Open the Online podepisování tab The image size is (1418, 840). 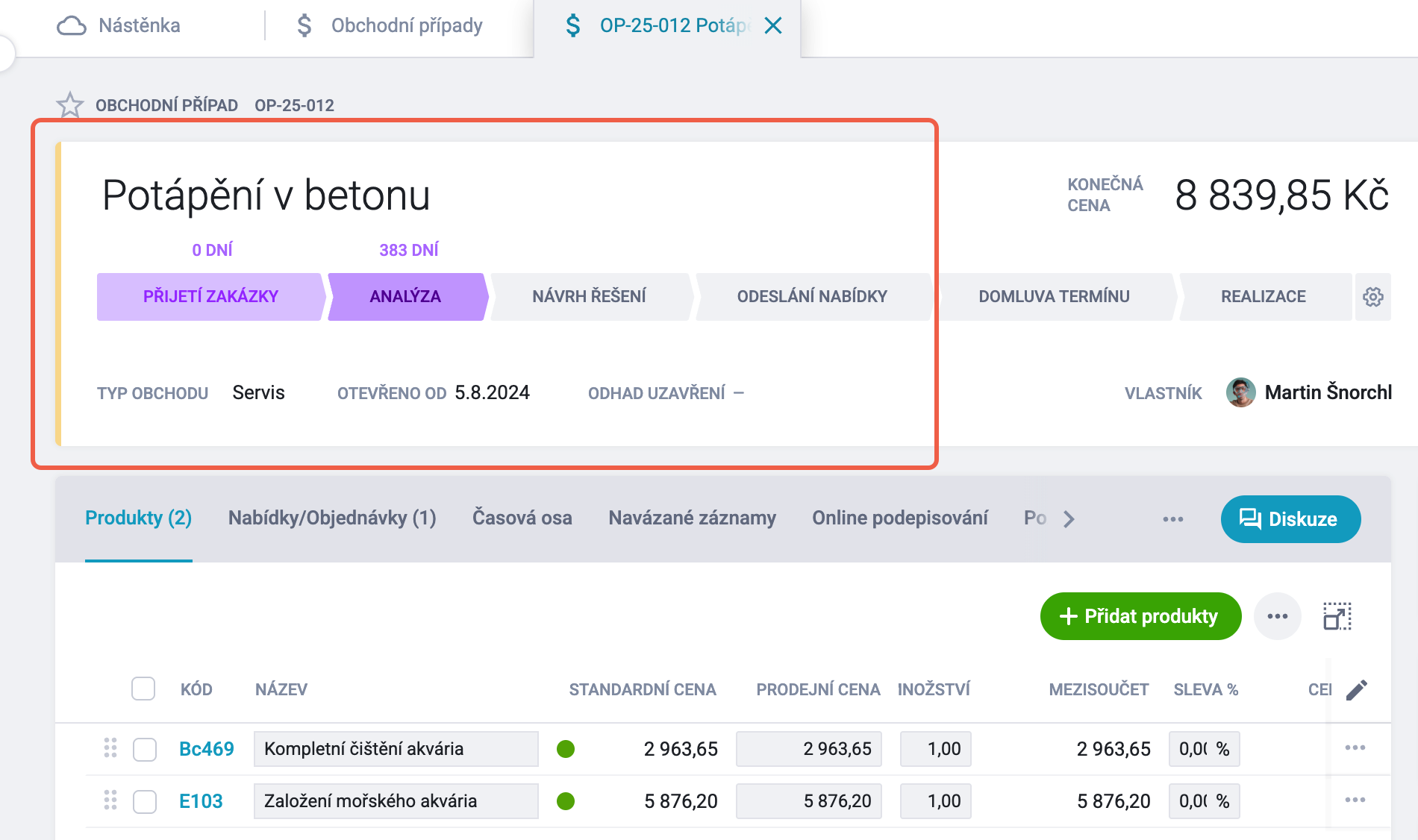tap(900, 518)
